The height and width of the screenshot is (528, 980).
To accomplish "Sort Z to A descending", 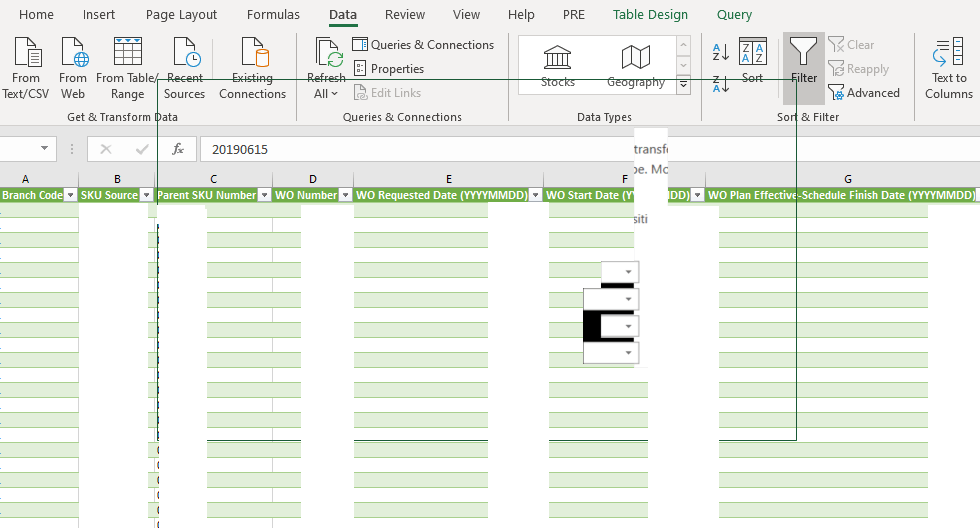I will click(721, 84).
